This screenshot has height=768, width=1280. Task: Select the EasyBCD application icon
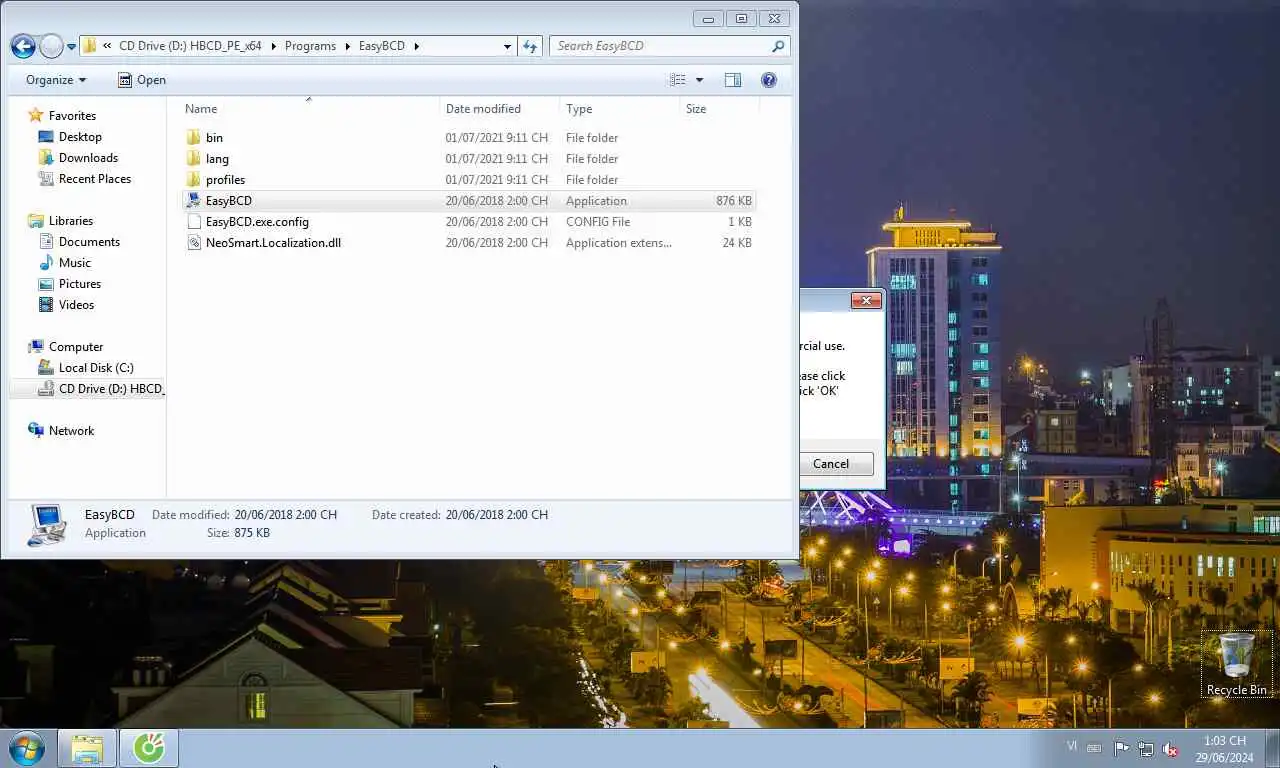[194, 201]
